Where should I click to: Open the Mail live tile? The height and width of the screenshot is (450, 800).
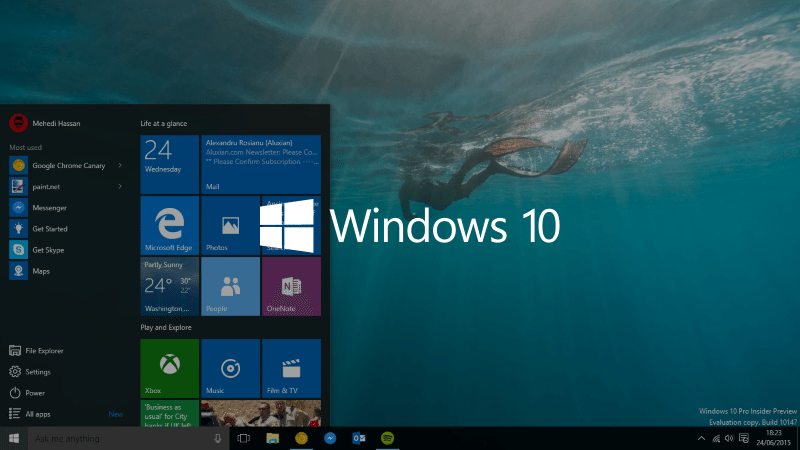pos(261,164)
